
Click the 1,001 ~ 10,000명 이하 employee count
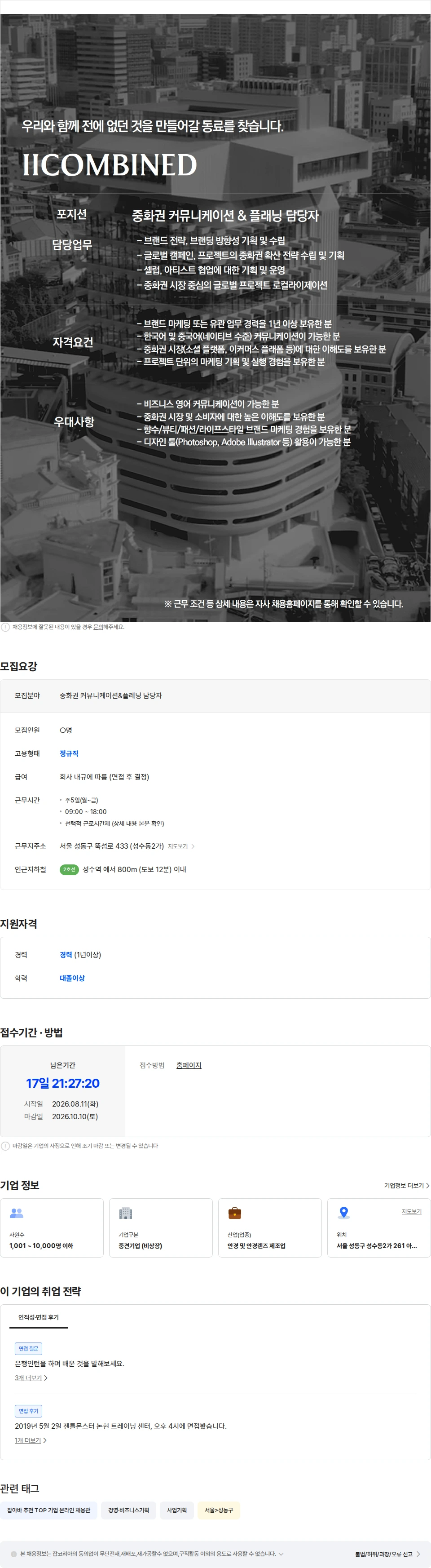41,1246
